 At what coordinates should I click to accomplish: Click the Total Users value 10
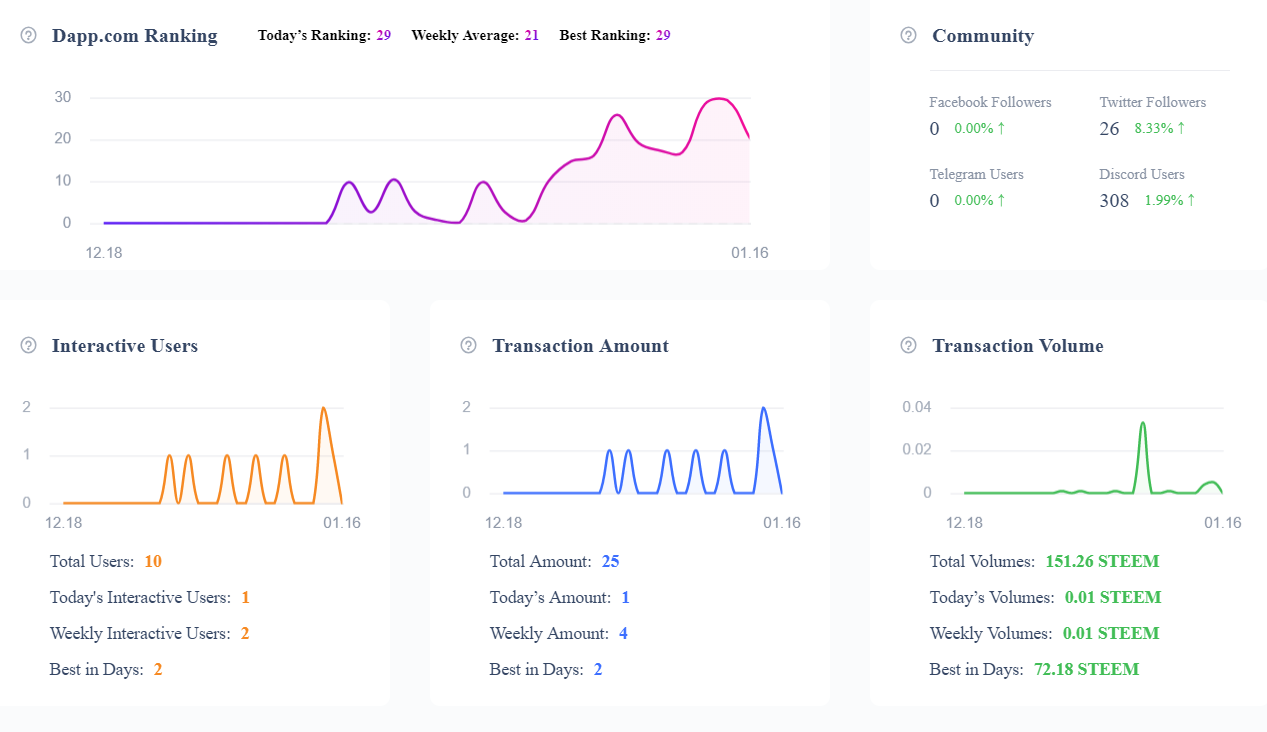pos(153,561)
